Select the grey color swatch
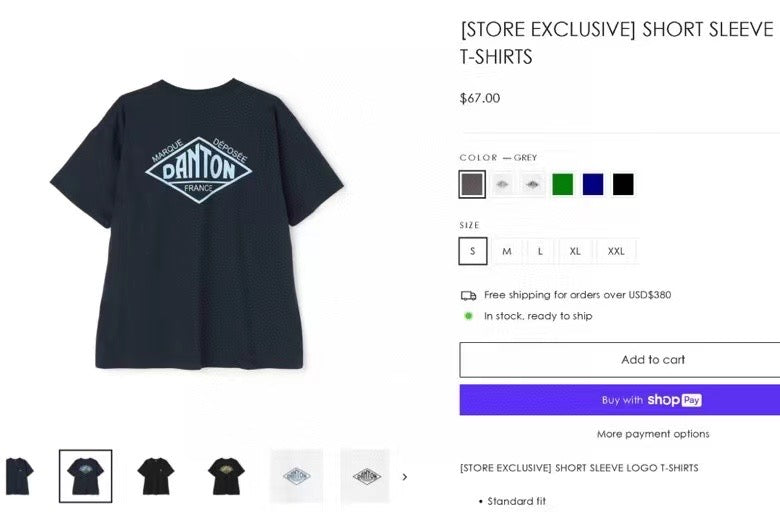This screenshot has width=780, height=512. (472, 184)
